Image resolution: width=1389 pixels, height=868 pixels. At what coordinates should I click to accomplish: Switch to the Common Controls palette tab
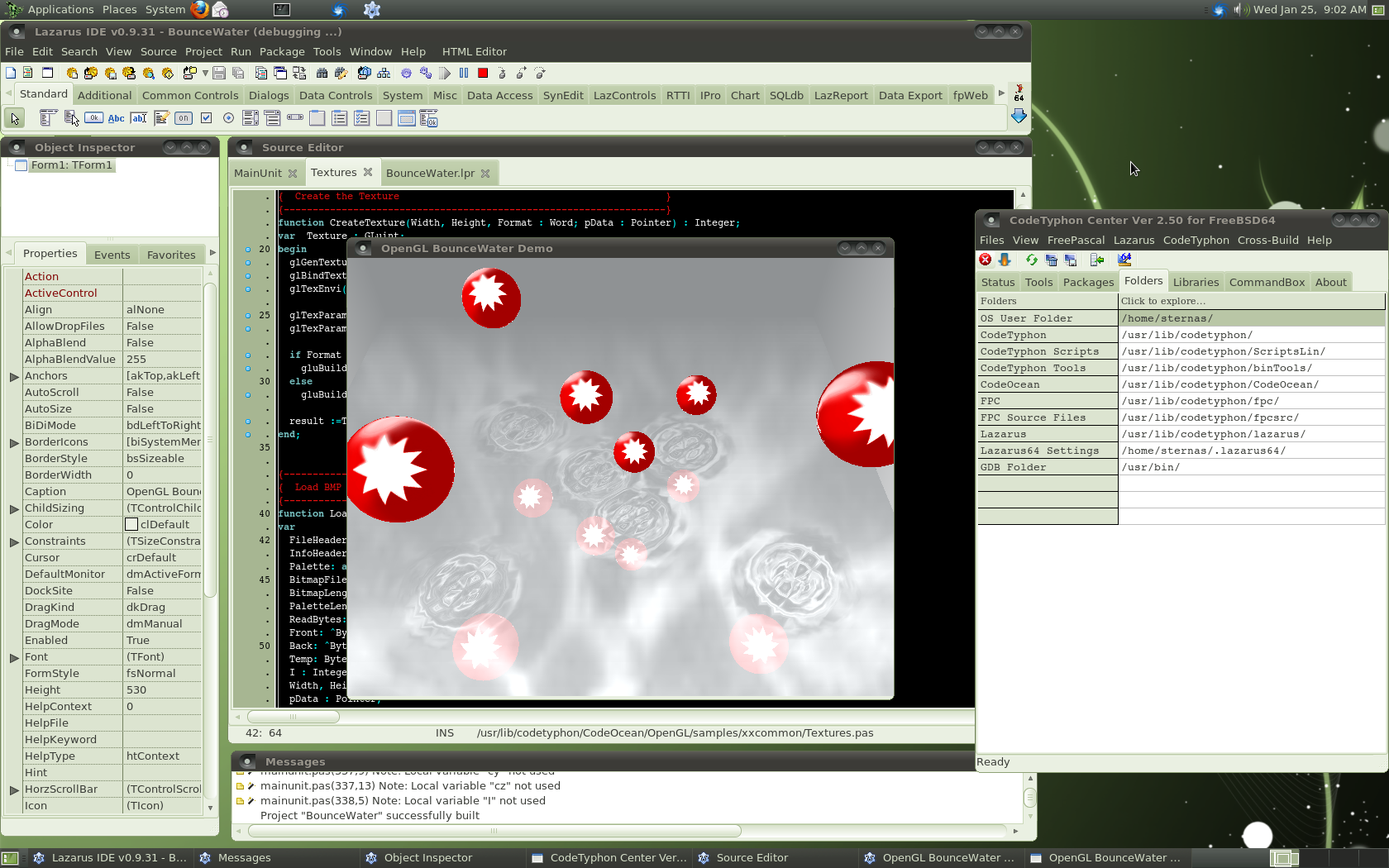click(190, 95)
